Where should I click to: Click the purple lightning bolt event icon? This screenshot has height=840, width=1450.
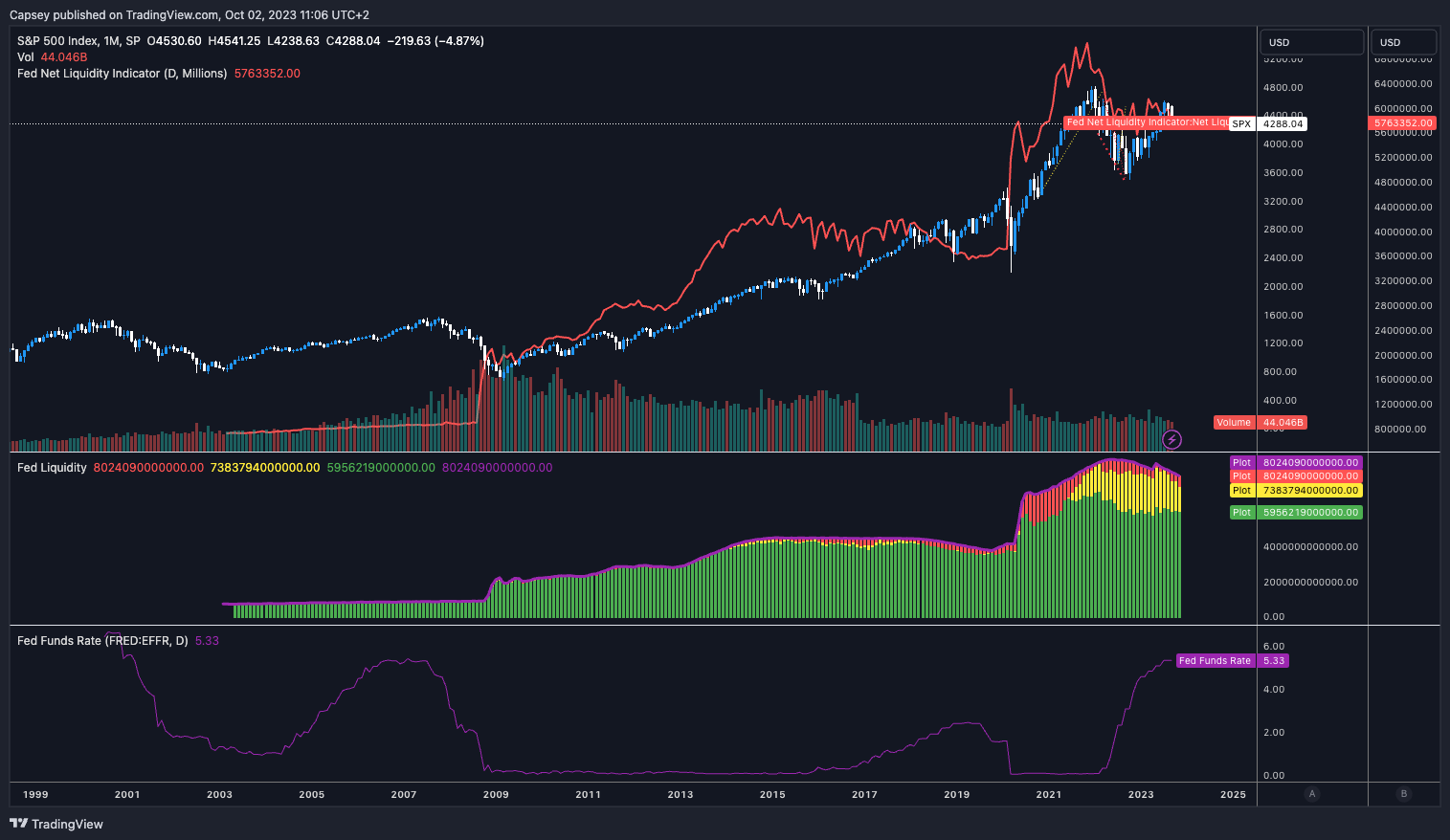tap(1171, 440)
